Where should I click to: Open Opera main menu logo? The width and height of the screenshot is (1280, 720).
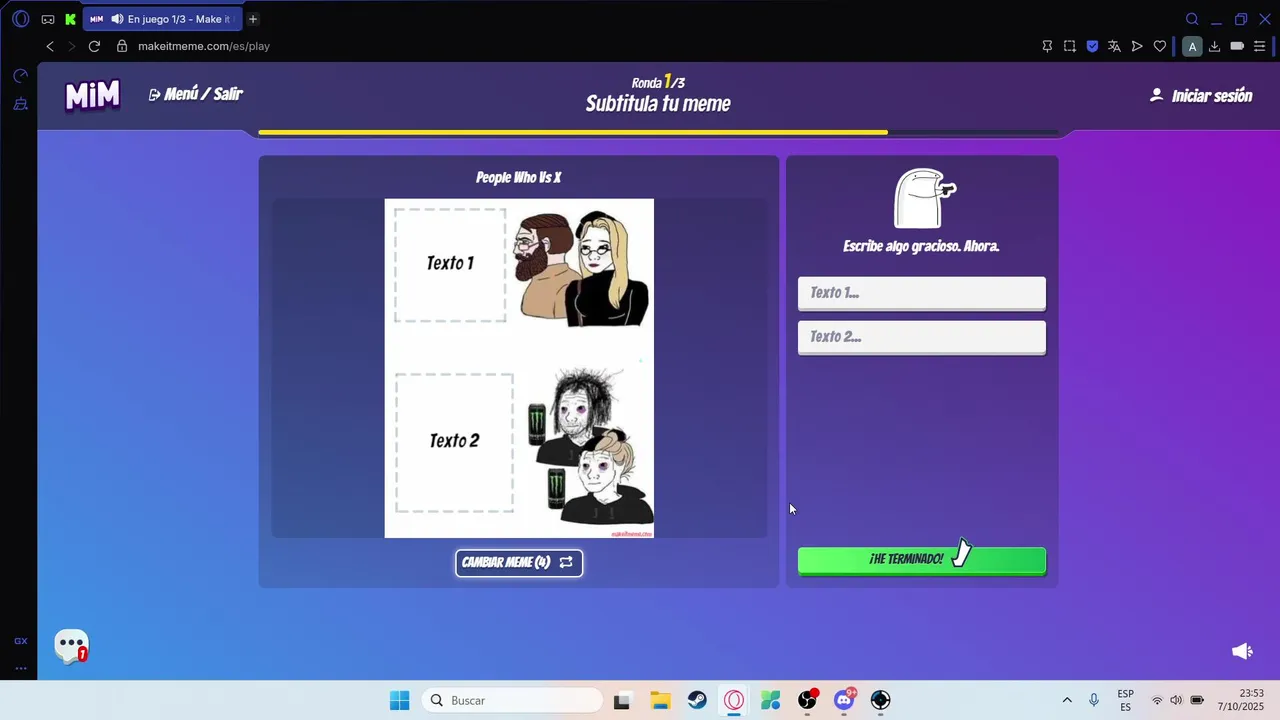point(20,19)
